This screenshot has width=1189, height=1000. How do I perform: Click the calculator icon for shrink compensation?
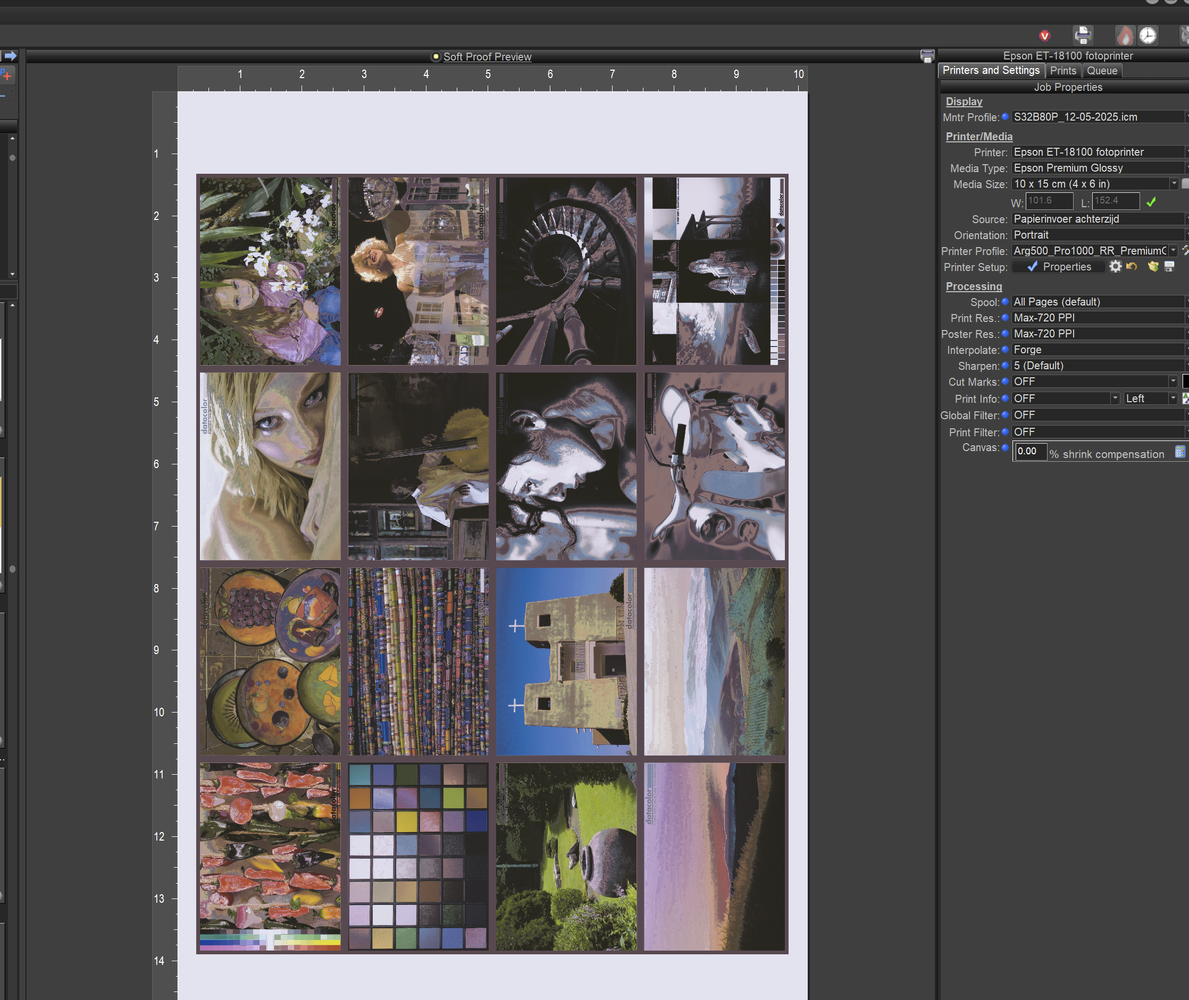click(1180, 452)
